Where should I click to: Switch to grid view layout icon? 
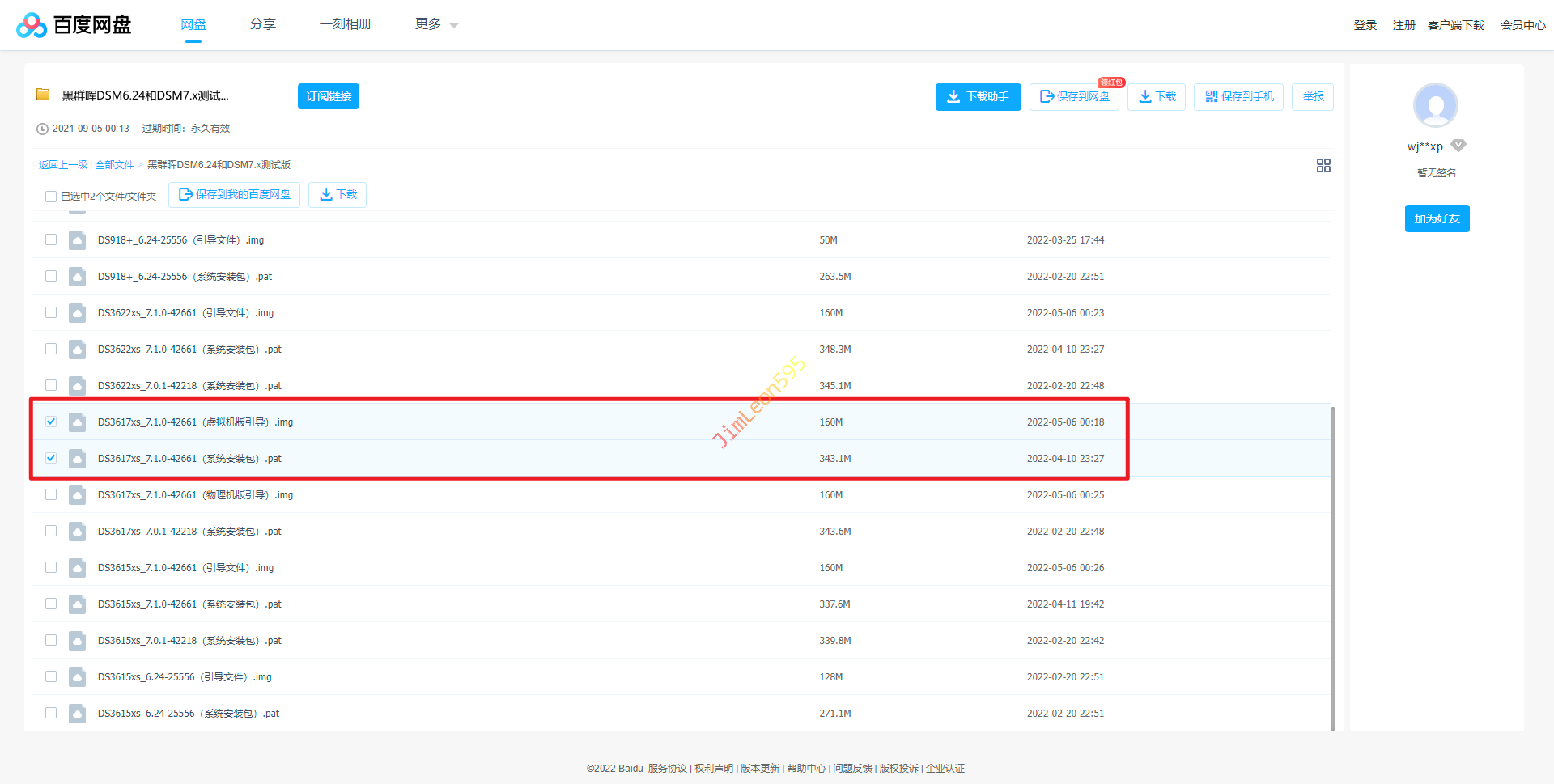pyautogui.click(x=1323, y=165)
